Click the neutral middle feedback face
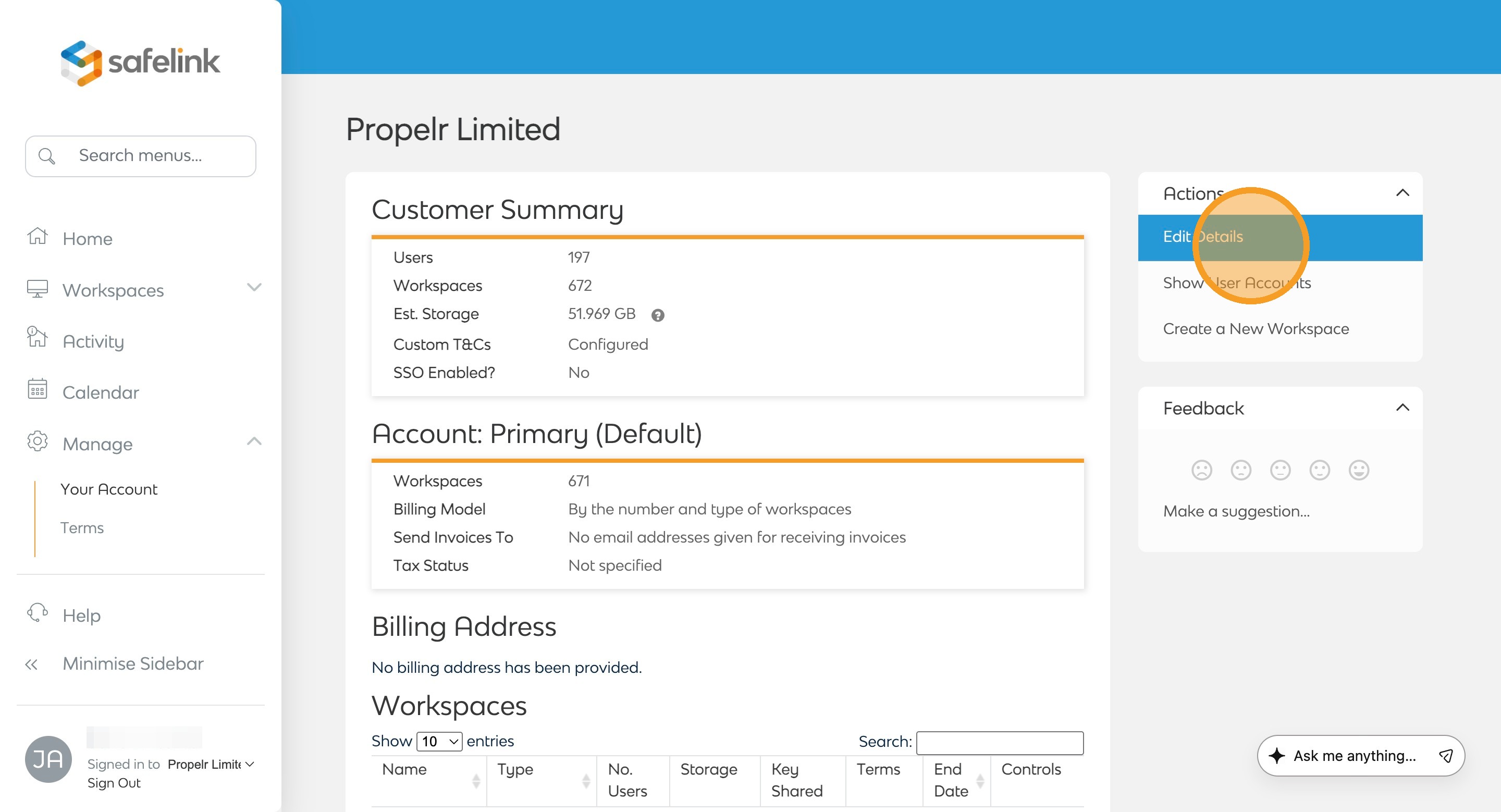 [1279, 470]
